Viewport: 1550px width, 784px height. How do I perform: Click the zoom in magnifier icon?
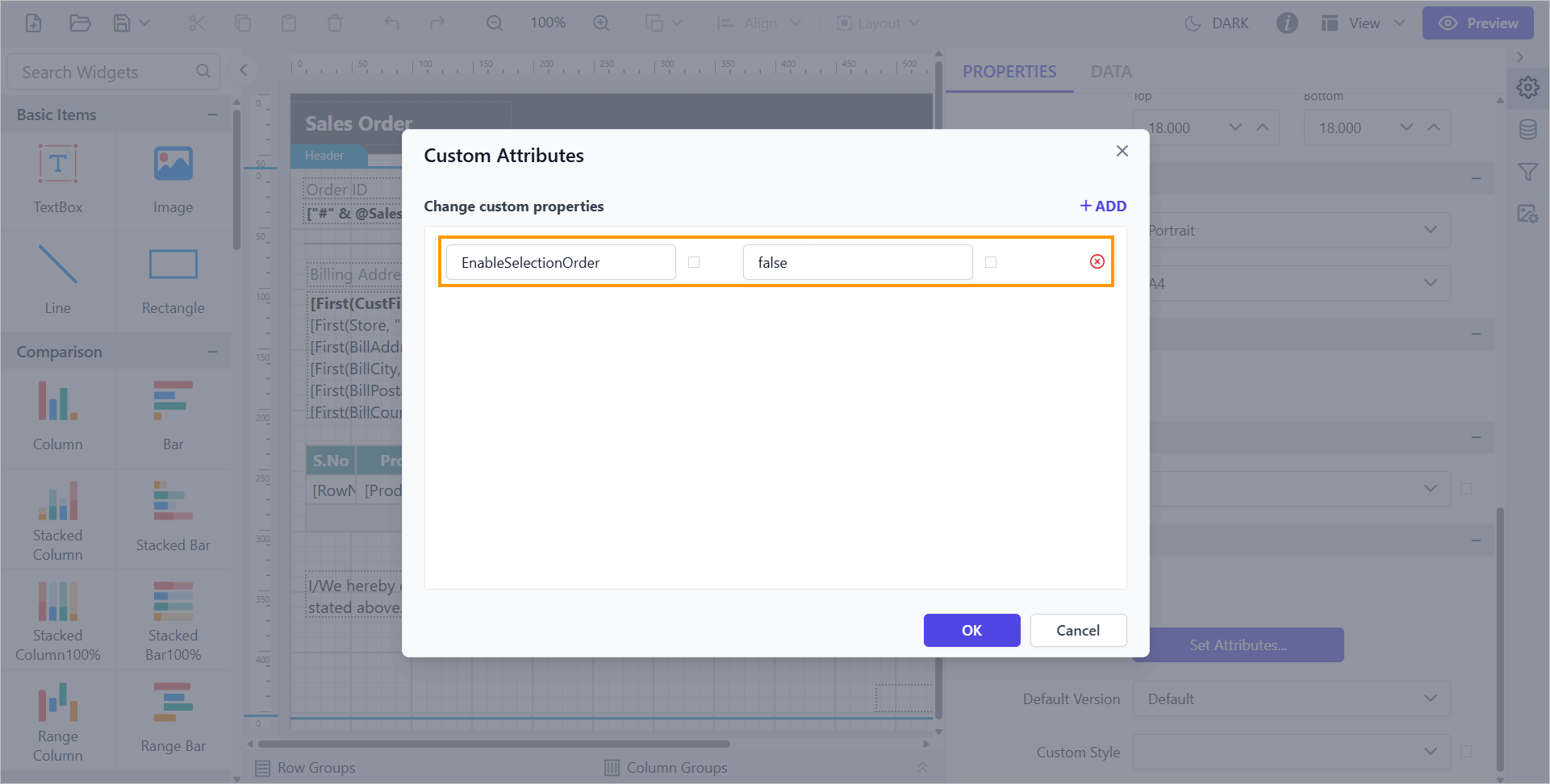pos(601,23)
